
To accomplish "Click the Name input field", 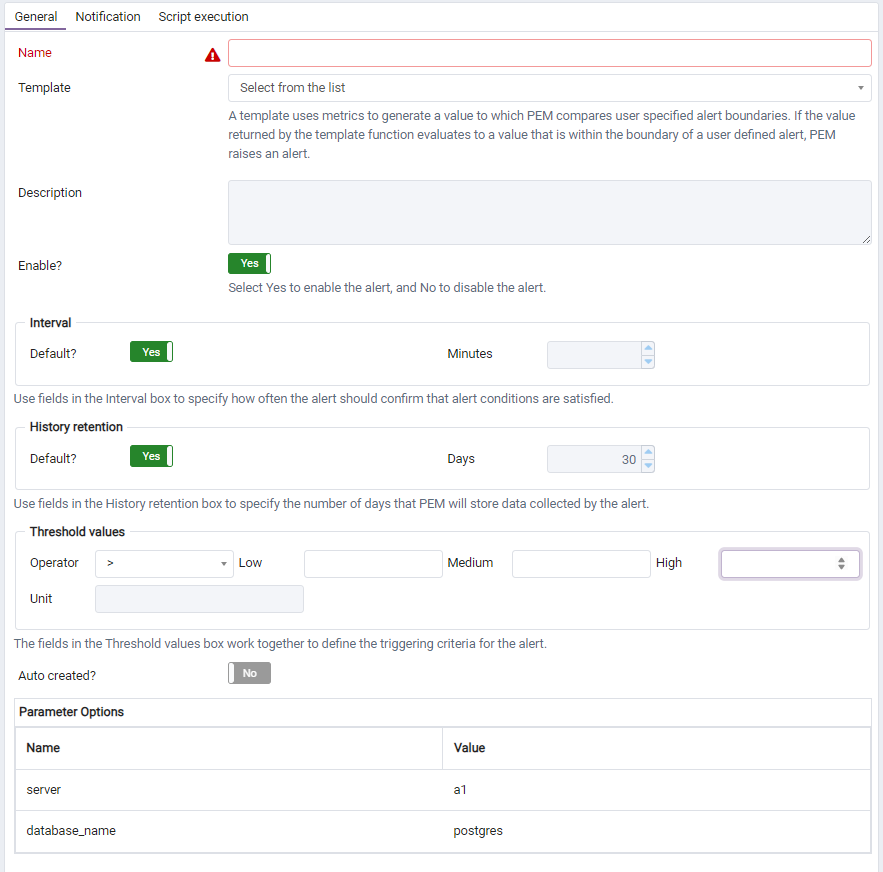I will pos(549,53).
